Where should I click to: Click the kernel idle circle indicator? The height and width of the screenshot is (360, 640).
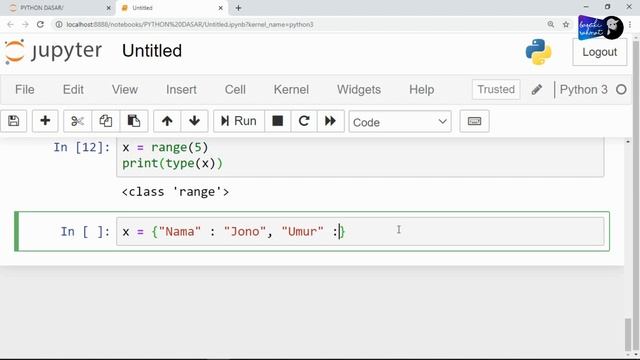click(x=621, y=89)
